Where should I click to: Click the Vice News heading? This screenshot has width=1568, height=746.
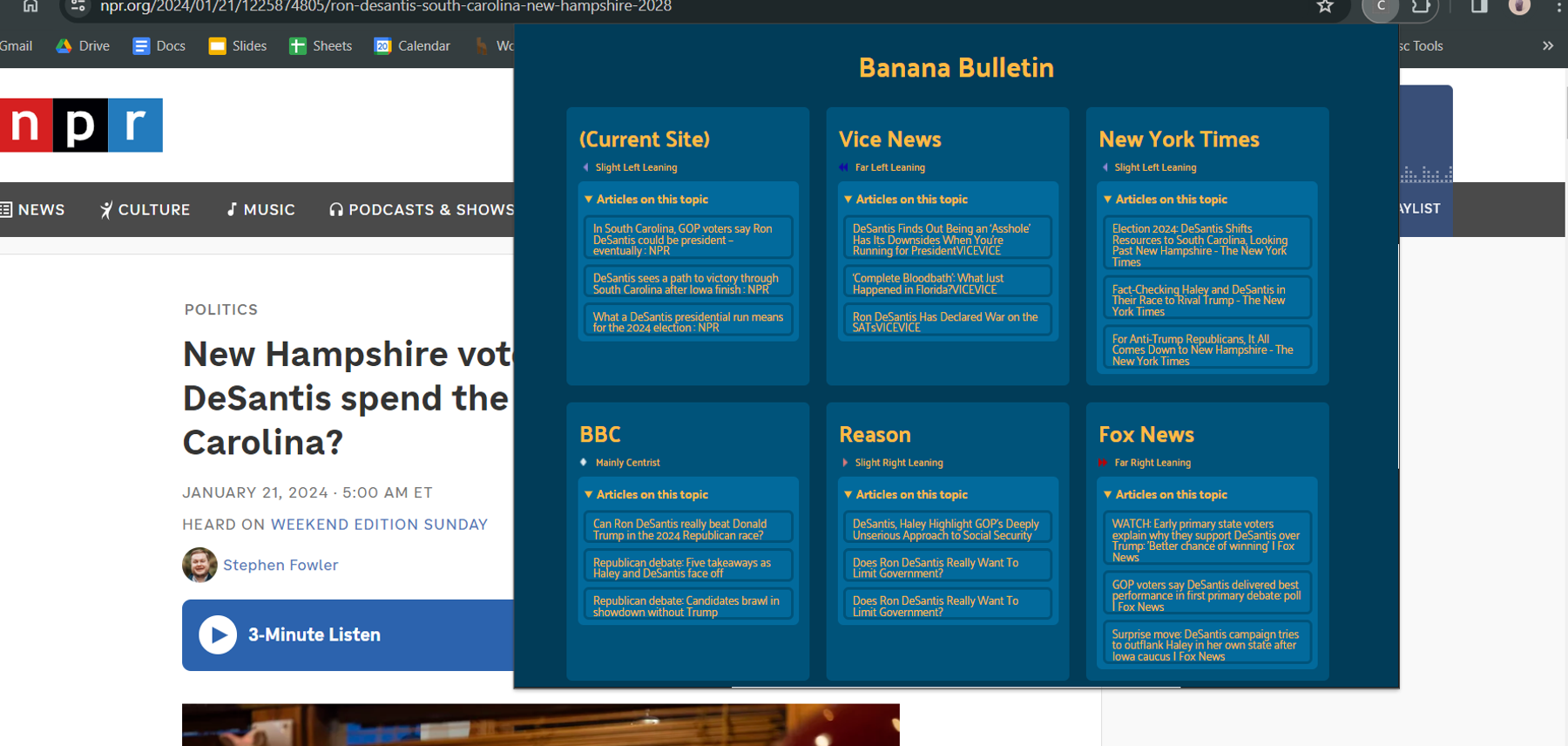(890, 139)
